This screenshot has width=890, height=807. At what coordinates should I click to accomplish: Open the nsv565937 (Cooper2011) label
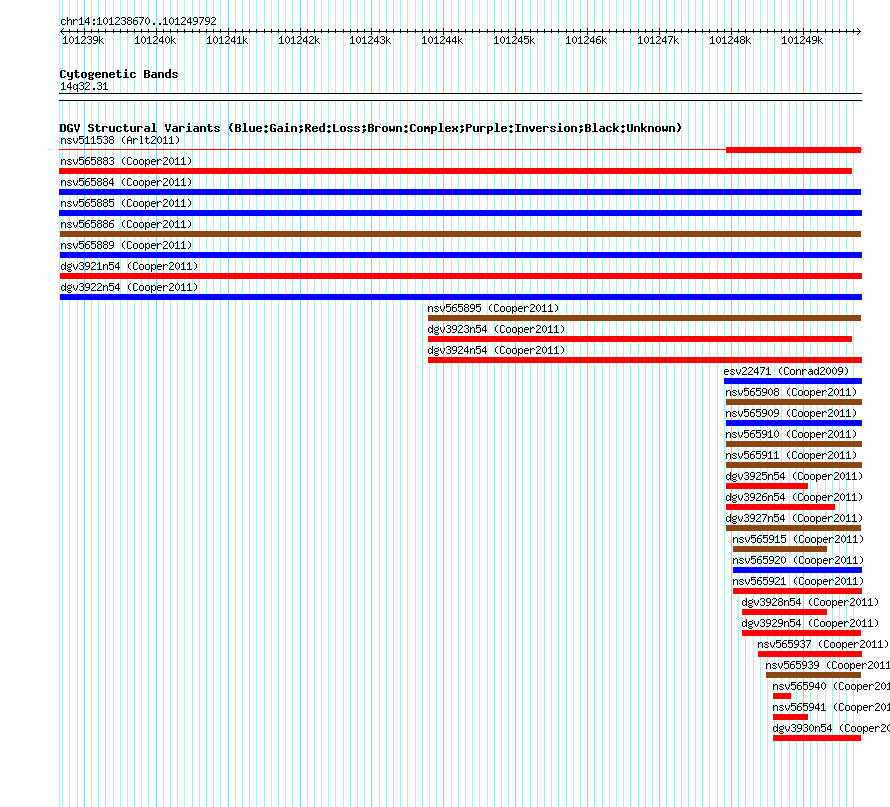pyautogui.click(x=823, y=644)
